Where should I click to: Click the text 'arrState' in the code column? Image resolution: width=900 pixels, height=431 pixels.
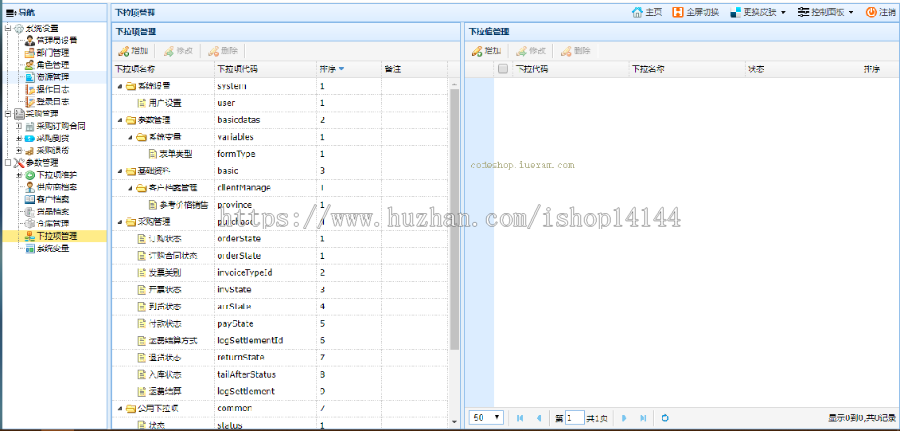click(x=234, y=306)
